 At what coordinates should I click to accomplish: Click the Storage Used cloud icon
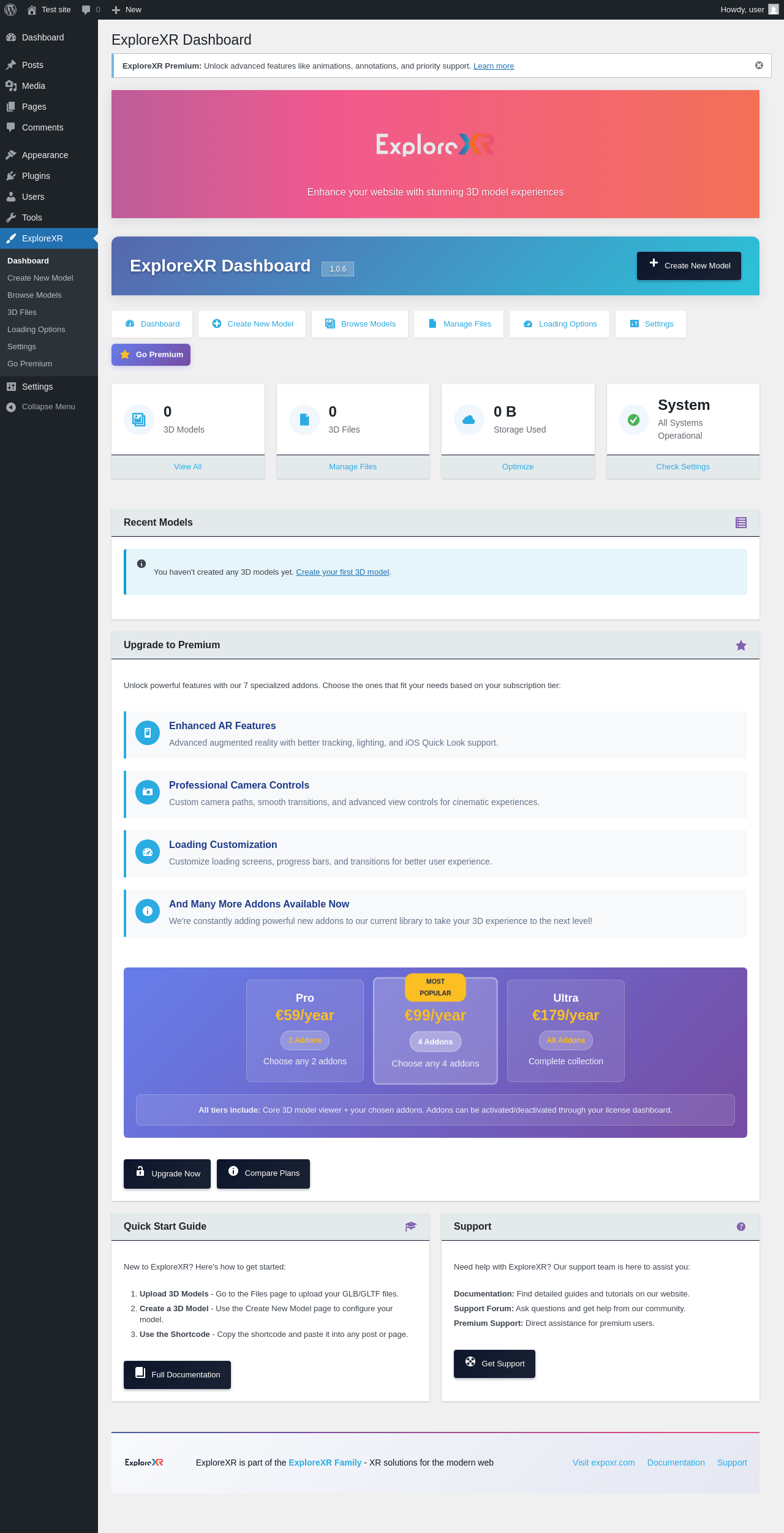(x=469, y=420)
